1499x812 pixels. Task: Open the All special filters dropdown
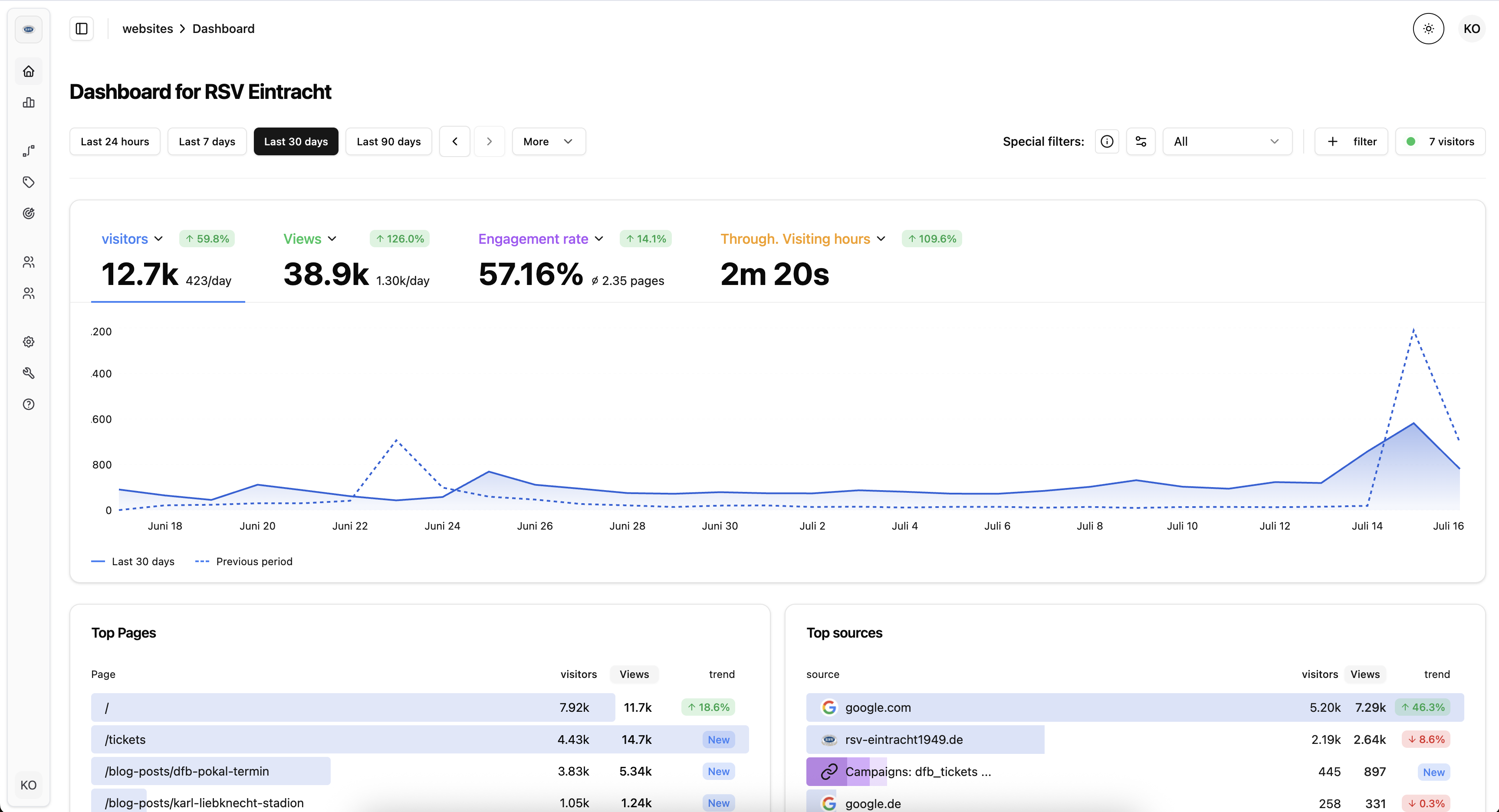pyautogui.click(x=1227, y=141)
